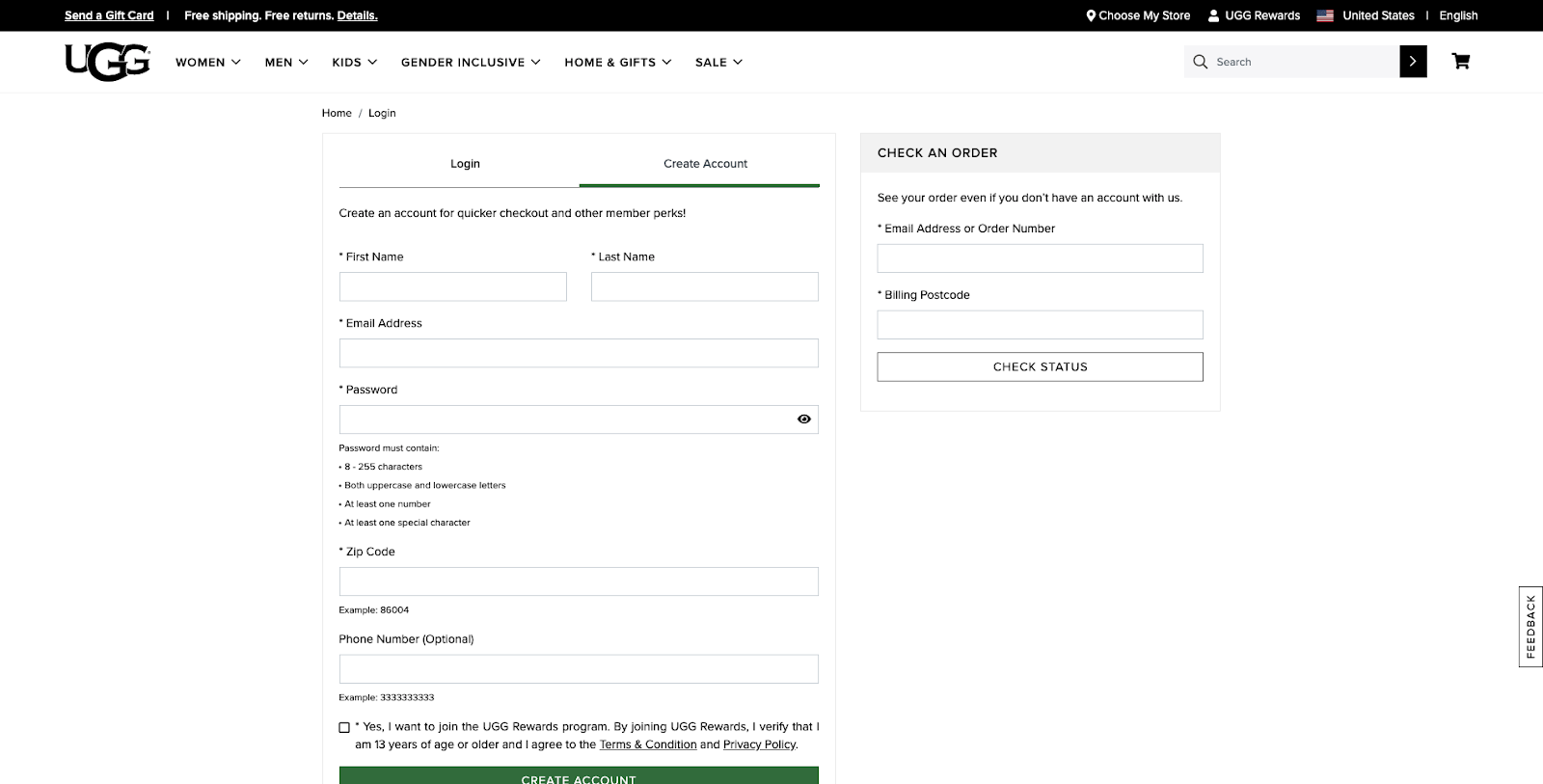Click the Create Account green button
This screenshot has height=784, width=1543.
(579, 775)
